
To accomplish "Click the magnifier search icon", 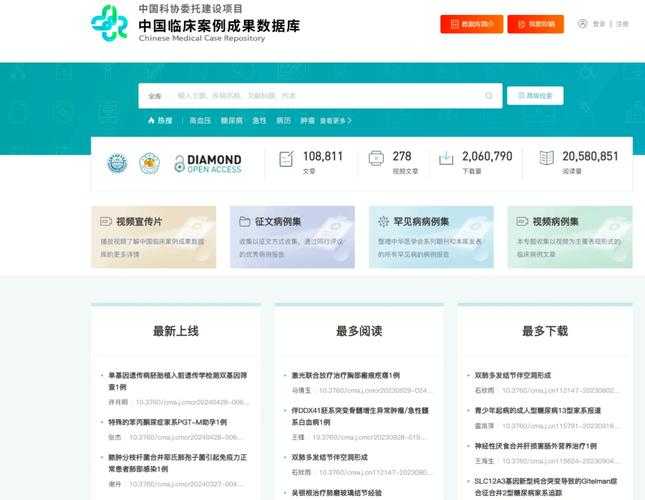I will (x=489, y=96).
